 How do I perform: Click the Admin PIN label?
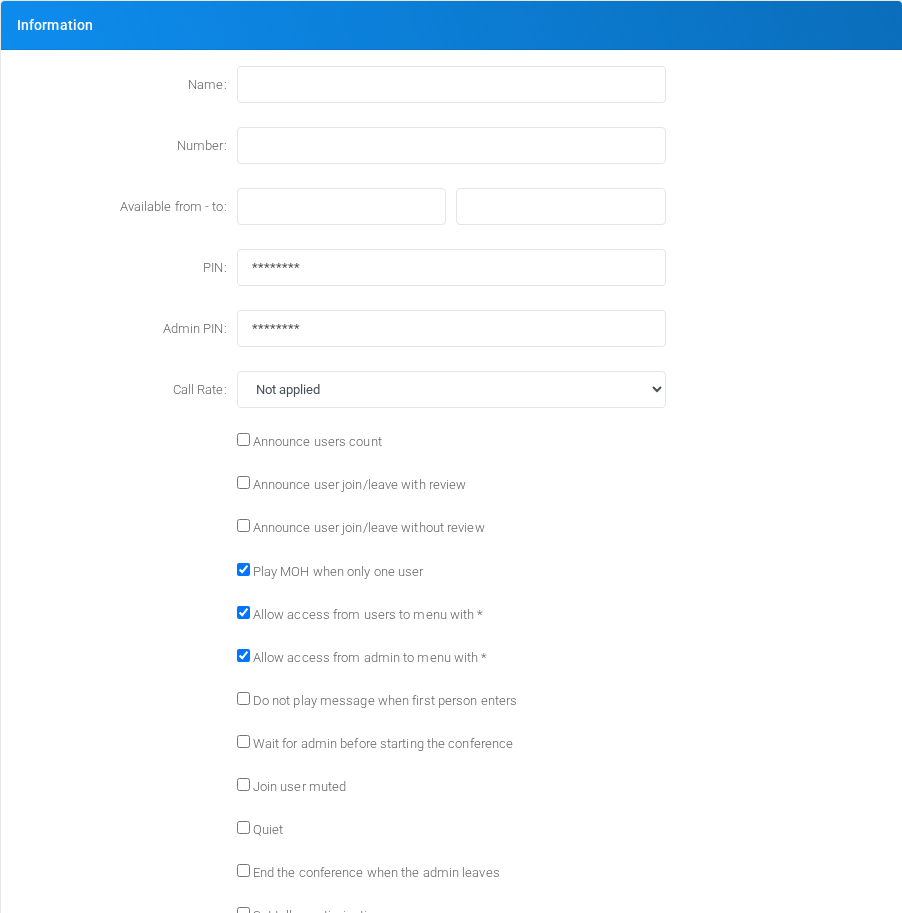point(194,328)
